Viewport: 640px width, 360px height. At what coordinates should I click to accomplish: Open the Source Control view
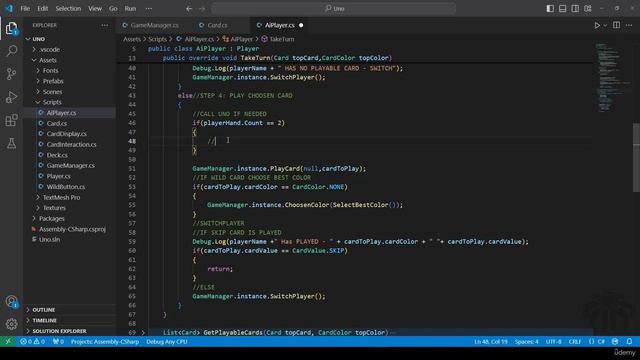tap(11, 74)
